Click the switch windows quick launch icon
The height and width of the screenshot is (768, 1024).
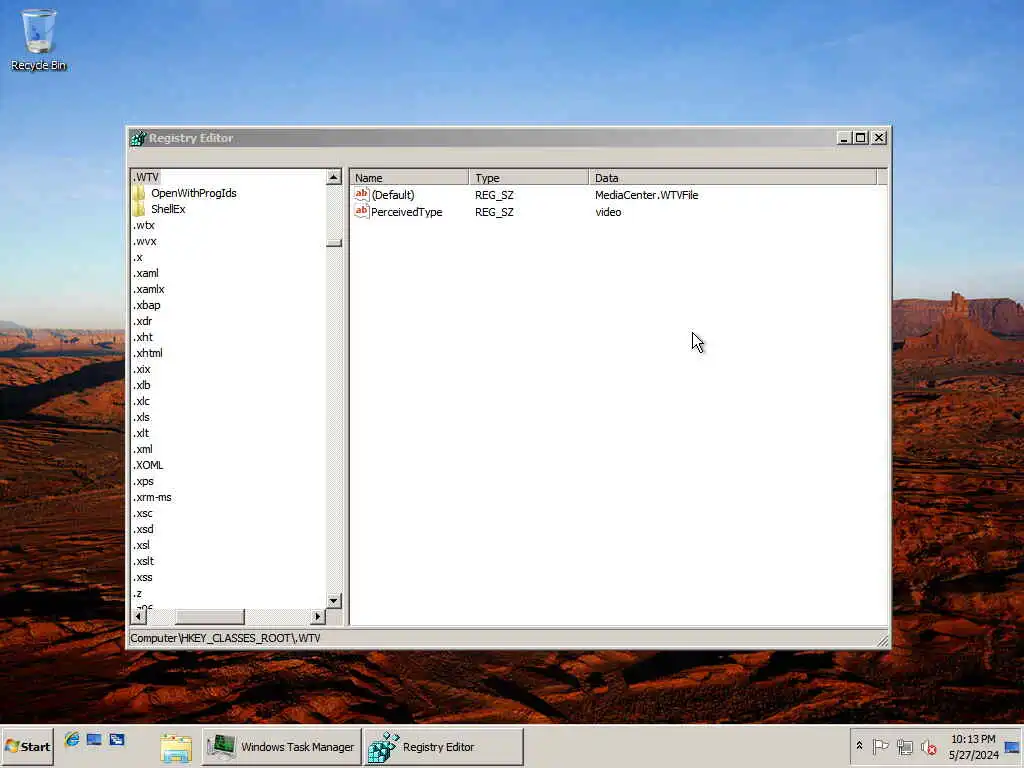click(117, 739)
